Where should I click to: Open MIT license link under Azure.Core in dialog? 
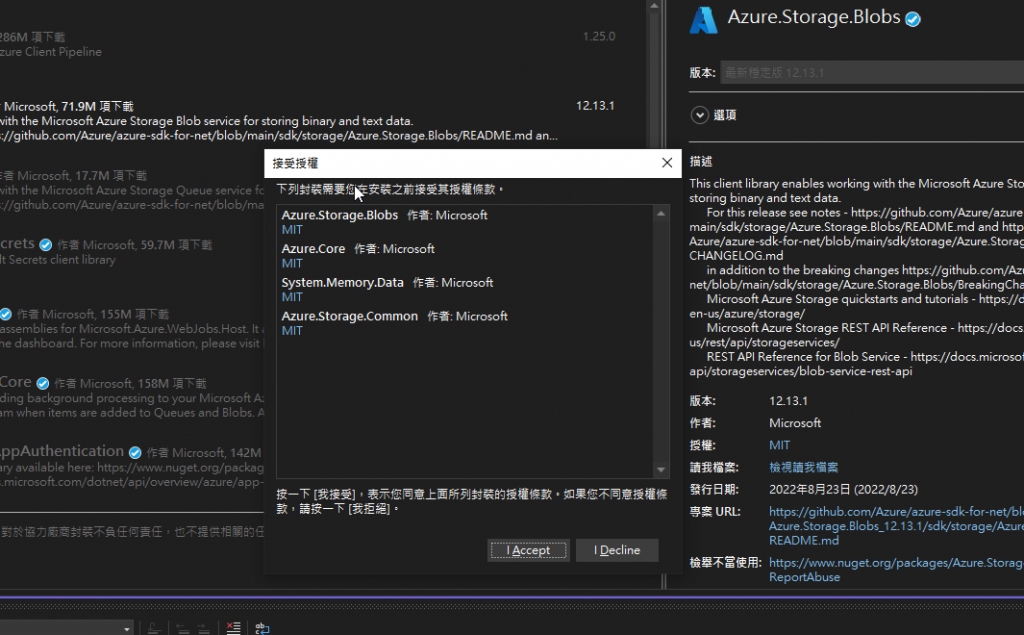(x=292, y=263)
